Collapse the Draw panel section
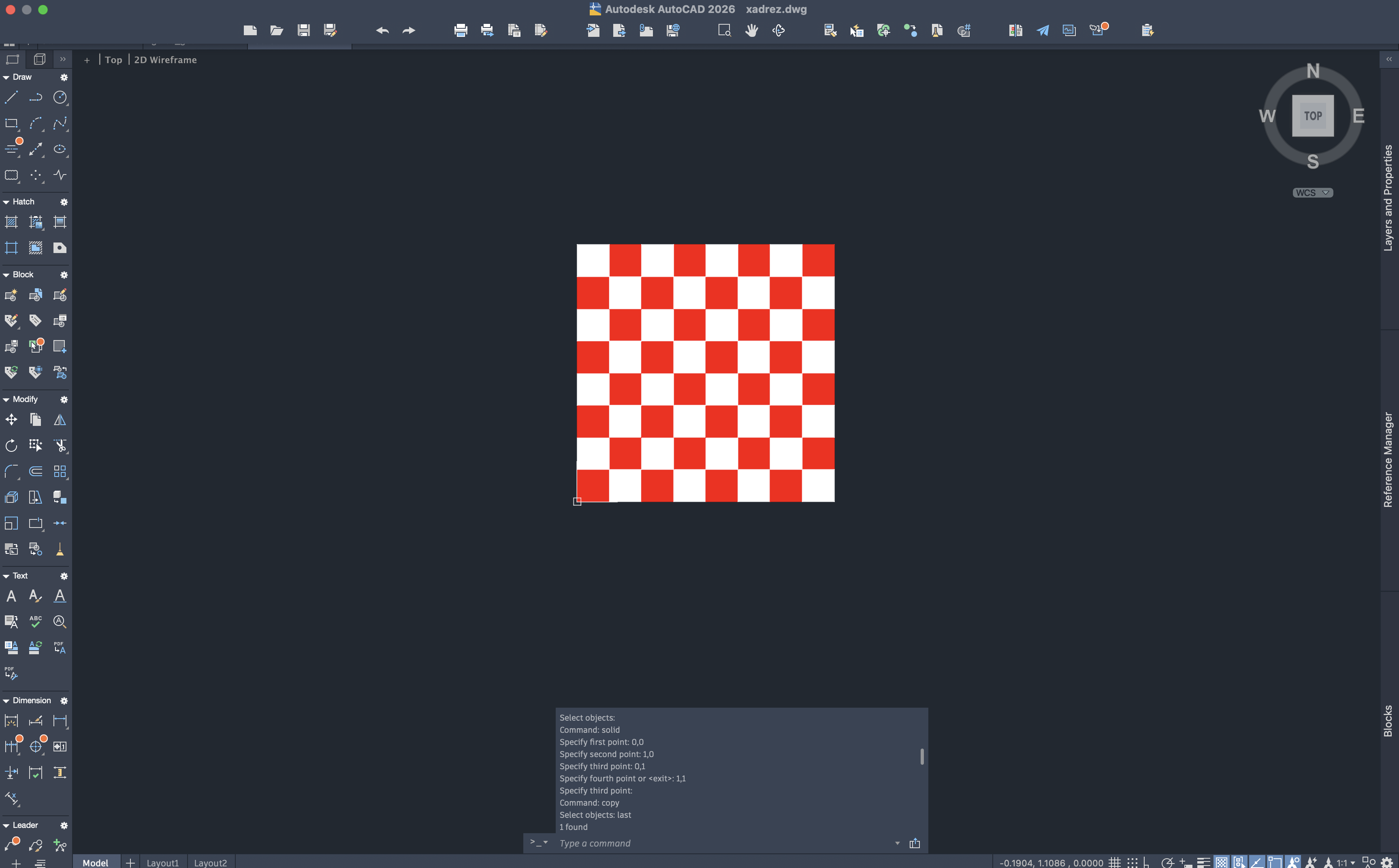This screenshot has width=1399, height=868. (x=6, y=77)
